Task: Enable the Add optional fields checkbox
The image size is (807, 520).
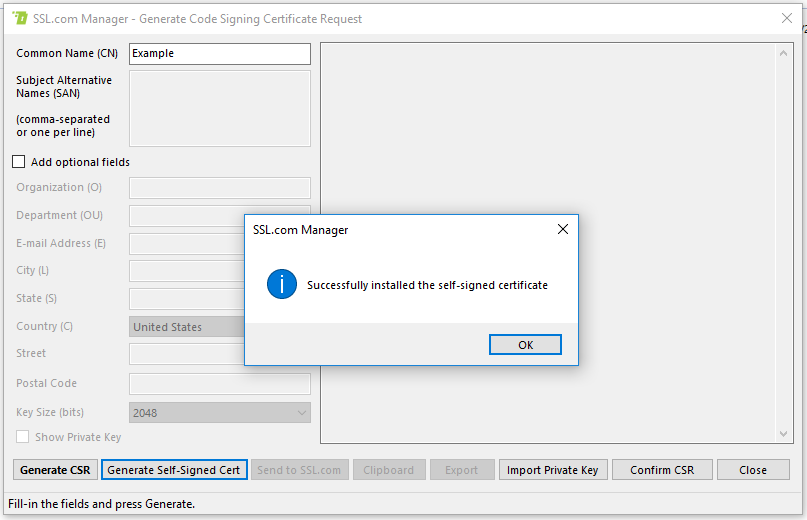Action: pyautogui.click(x=19, y=162)
